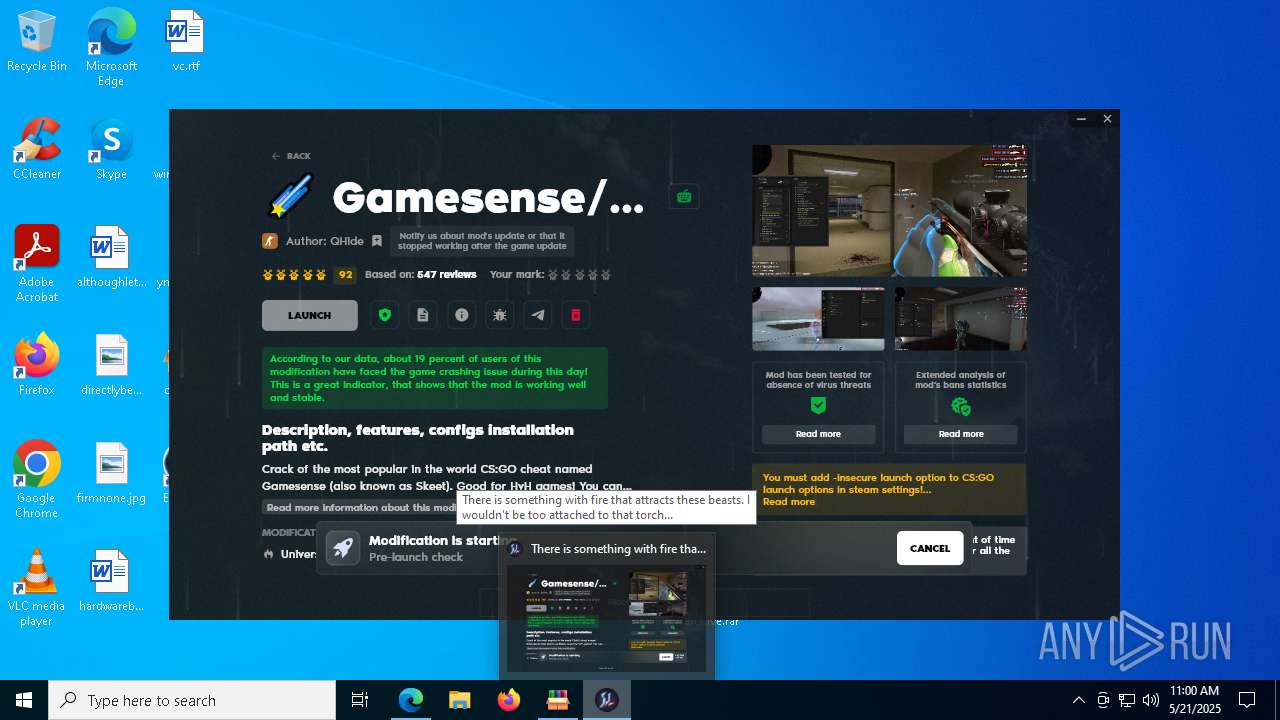Click the notify about mod's update button

[482, 241]
